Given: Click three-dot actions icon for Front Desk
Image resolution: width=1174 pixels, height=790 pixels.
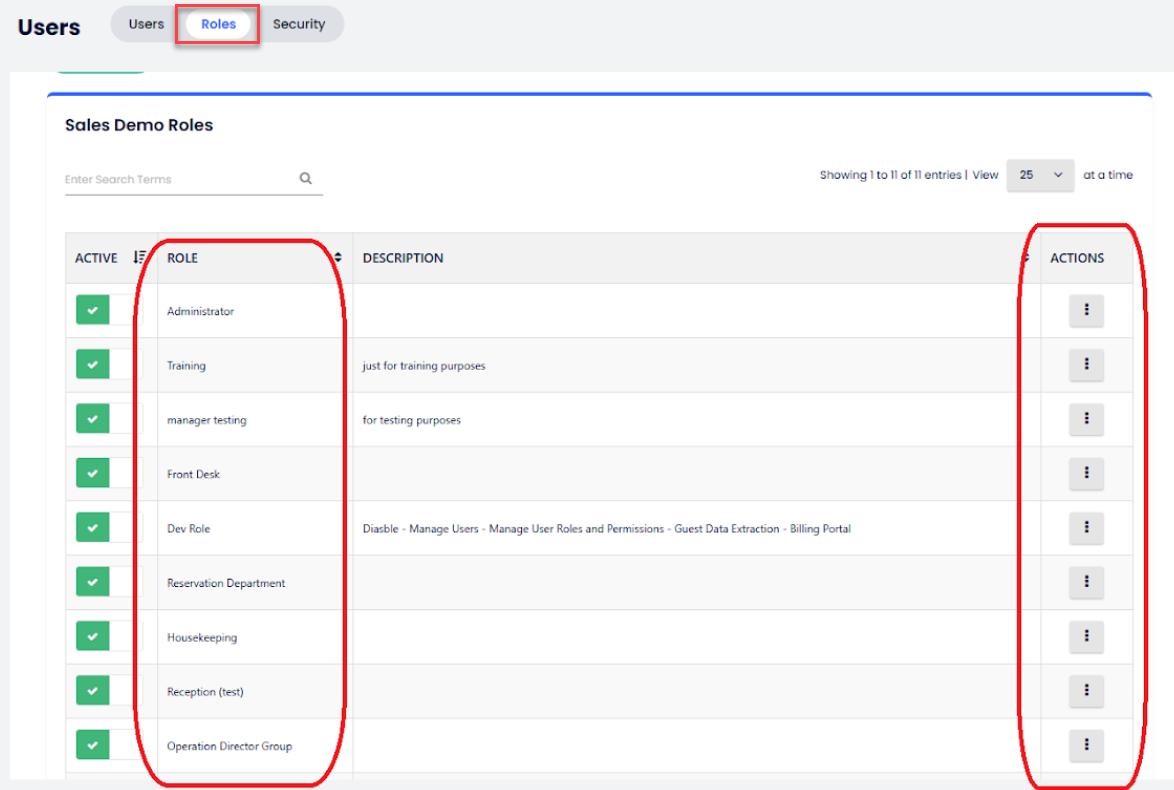Looking at the screenshot, I should tap(1086, 474).
